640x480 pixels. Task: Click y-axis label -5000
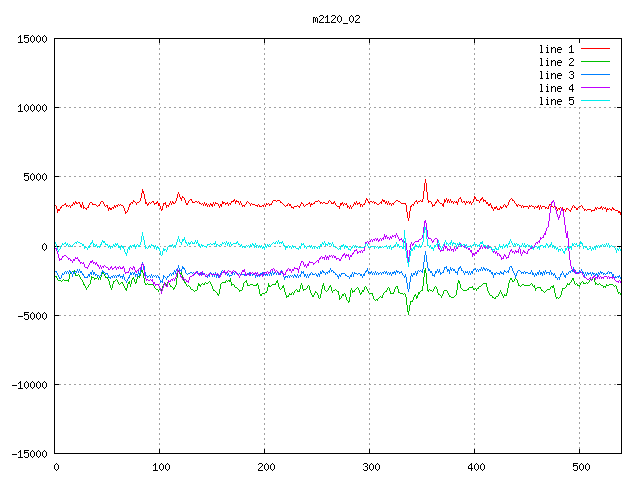(x=32, y=316)
